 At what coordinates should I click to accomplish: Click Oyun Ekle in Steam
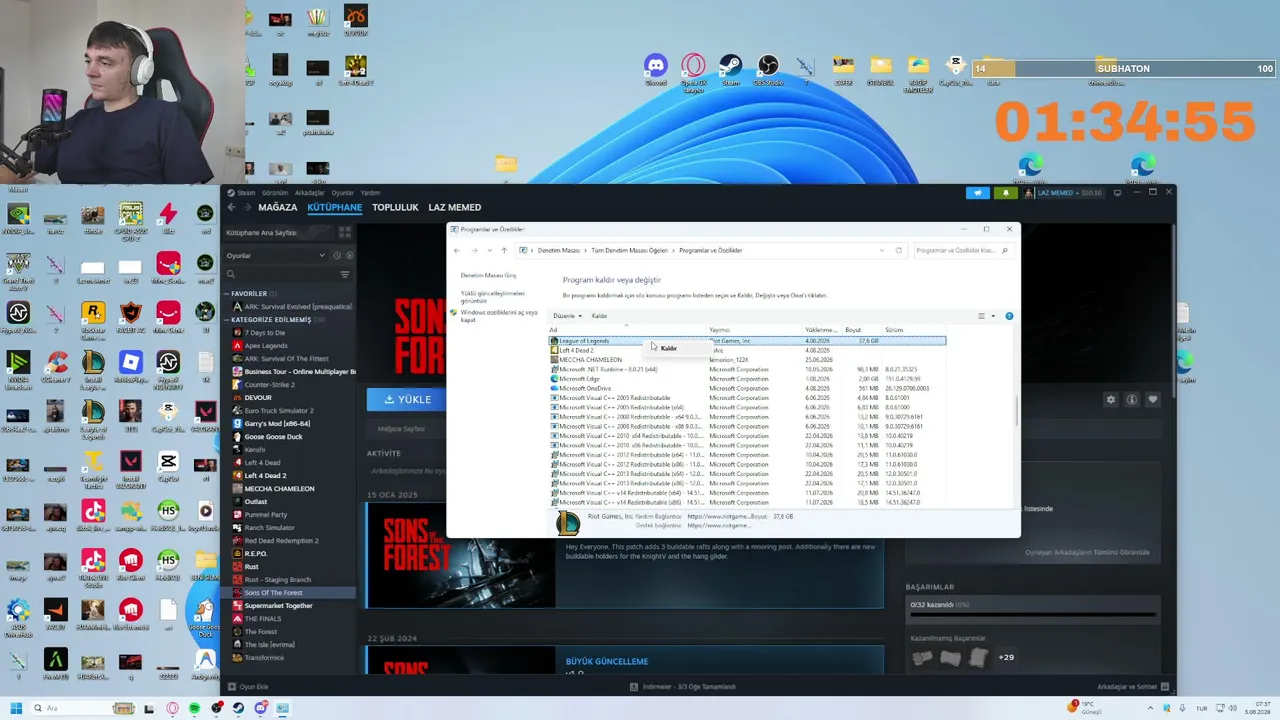click(x=248, y=687)
